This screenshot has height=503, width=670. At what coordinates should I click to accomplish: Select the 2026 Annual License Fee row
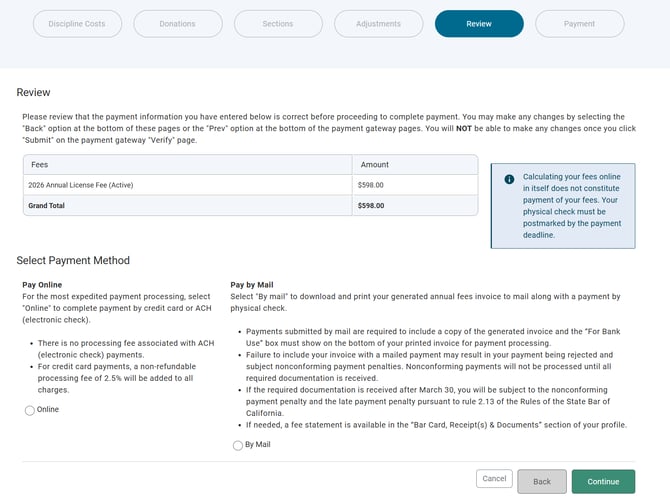click(81, 185)
